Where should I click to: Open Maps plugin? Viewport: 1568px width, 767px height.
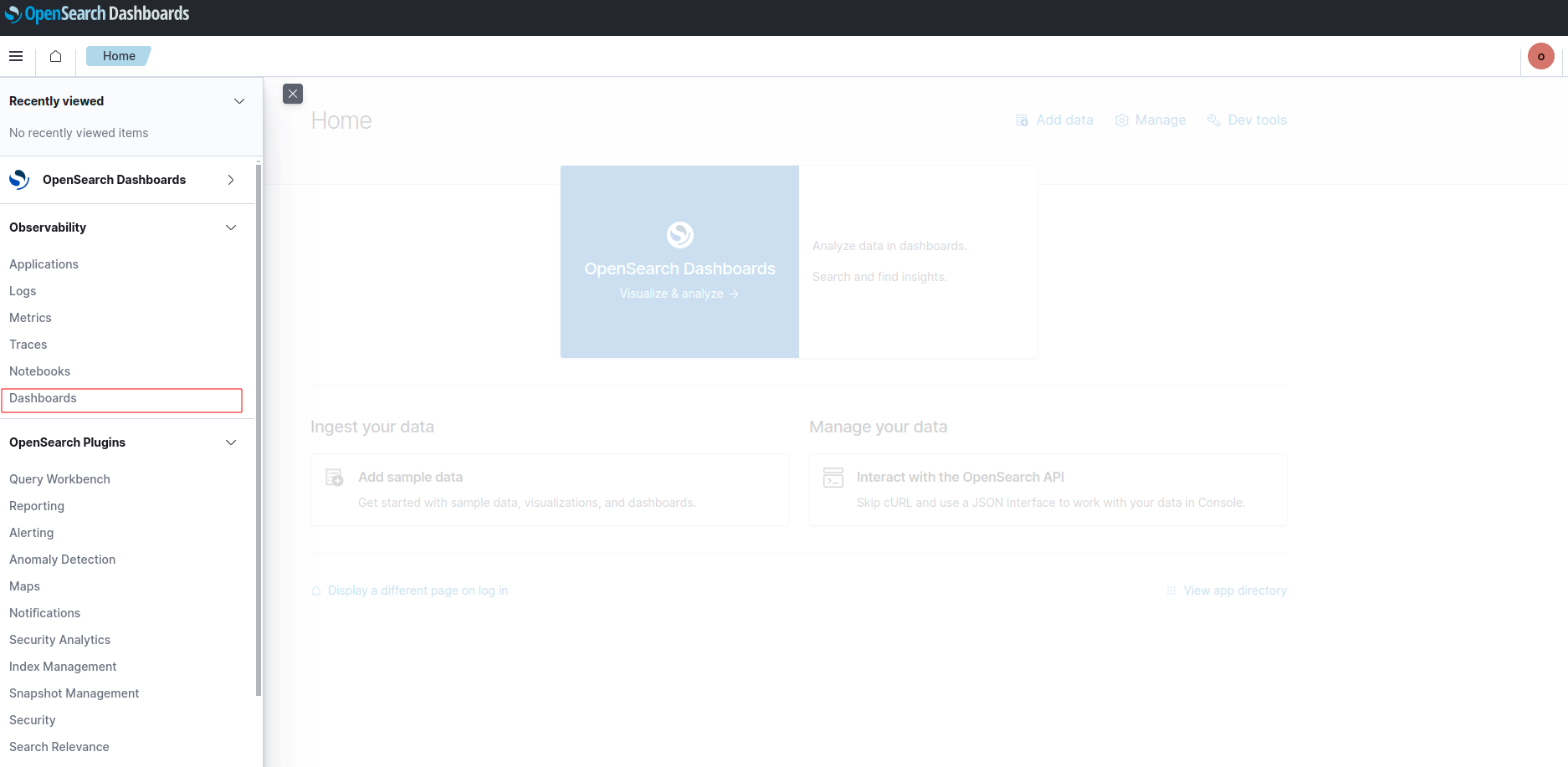pyautogui.click(x=24, y=586)
